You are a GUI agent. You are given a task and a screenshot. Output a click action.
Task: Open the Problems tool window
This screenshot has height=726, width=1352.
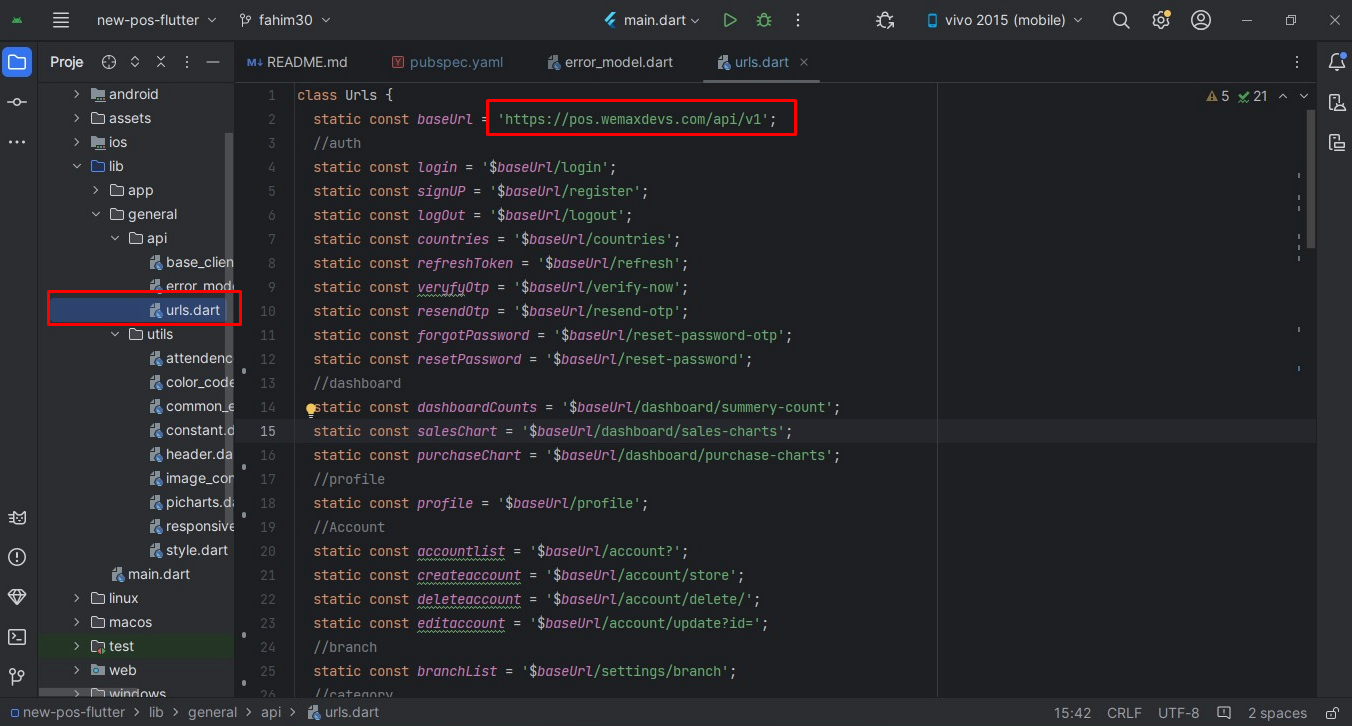tap(17, 557)
